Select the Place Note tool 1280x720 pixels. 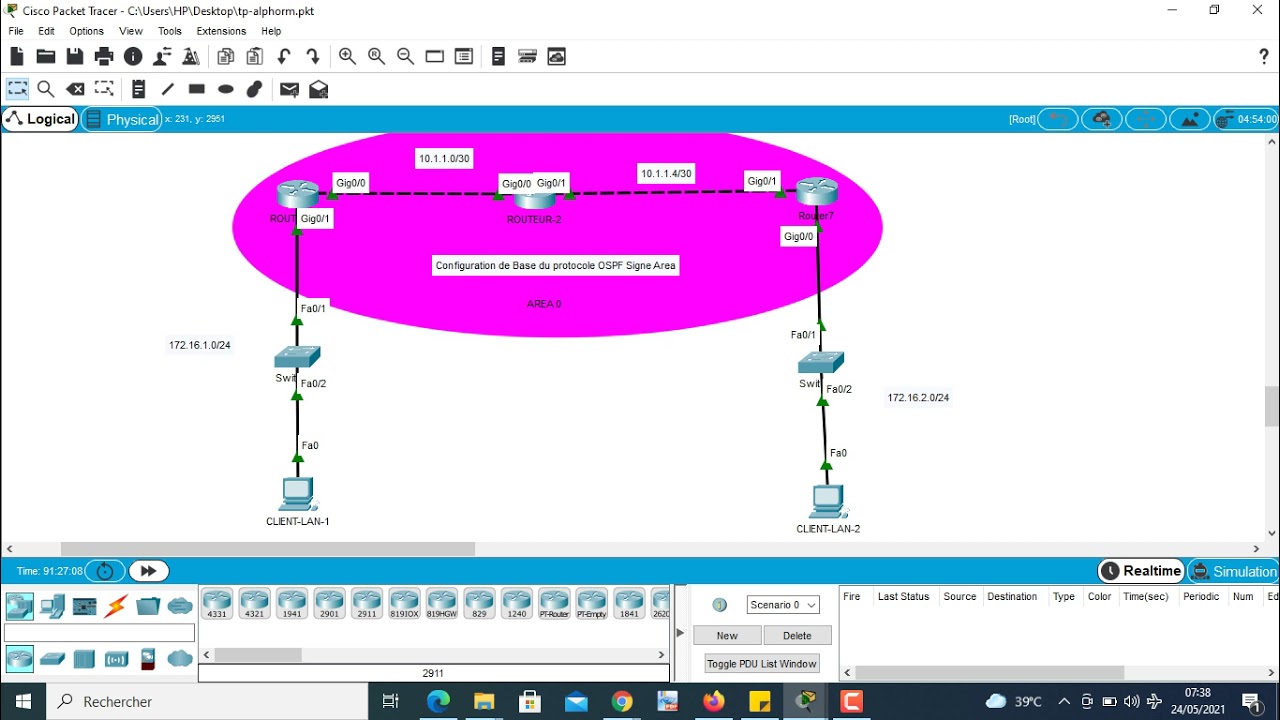tap(138, 89)
